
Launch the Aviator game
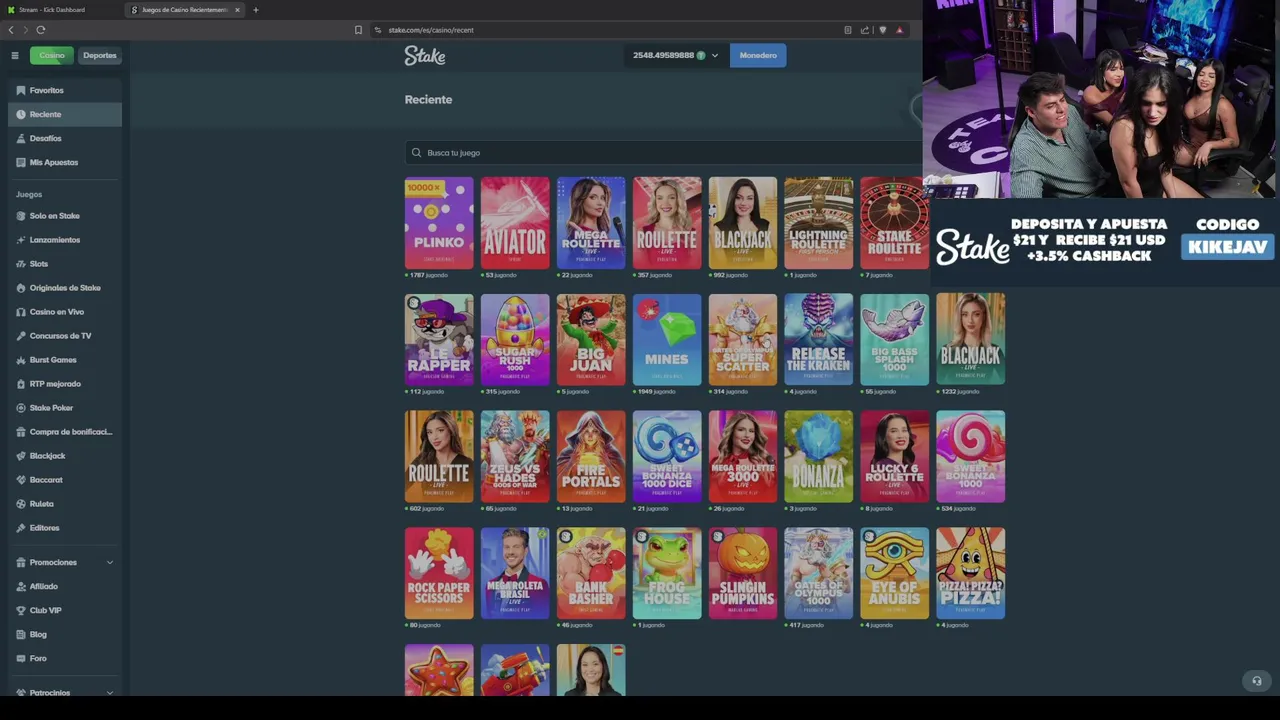coord(515,223)
